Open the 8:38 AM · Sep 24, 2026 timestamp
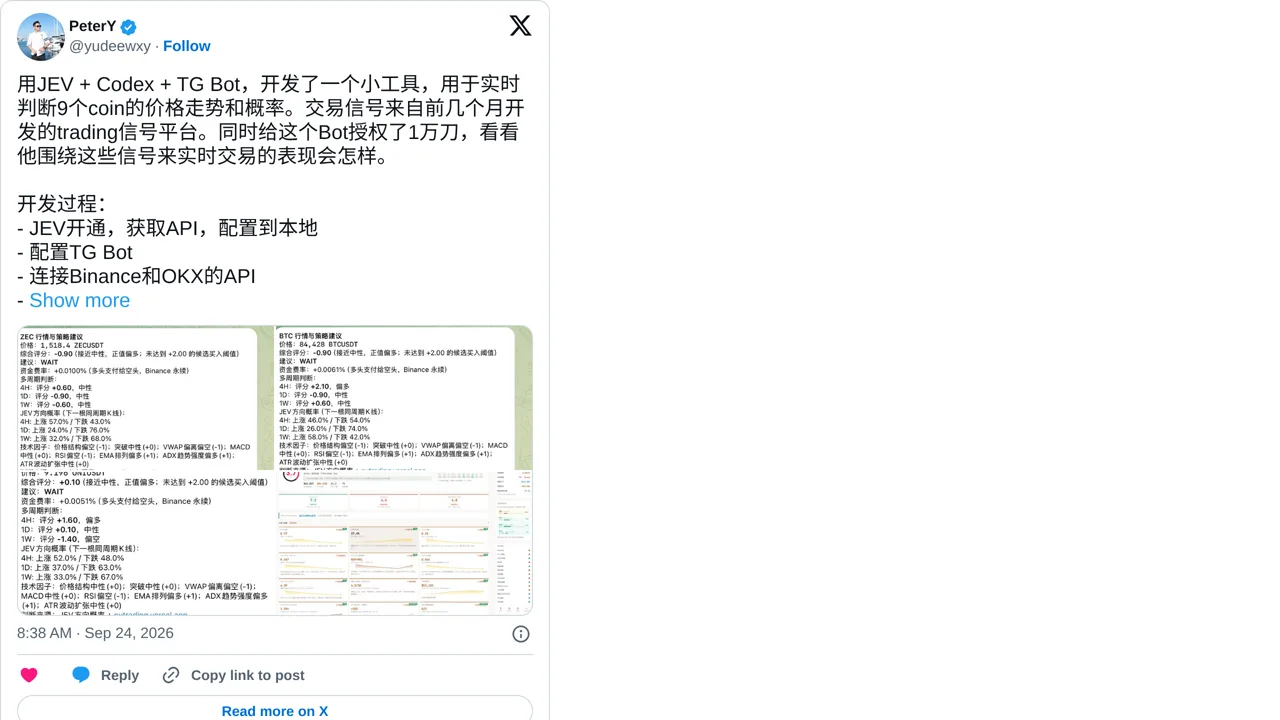Viewport: 1280px width, 720px height. point(95,633)
